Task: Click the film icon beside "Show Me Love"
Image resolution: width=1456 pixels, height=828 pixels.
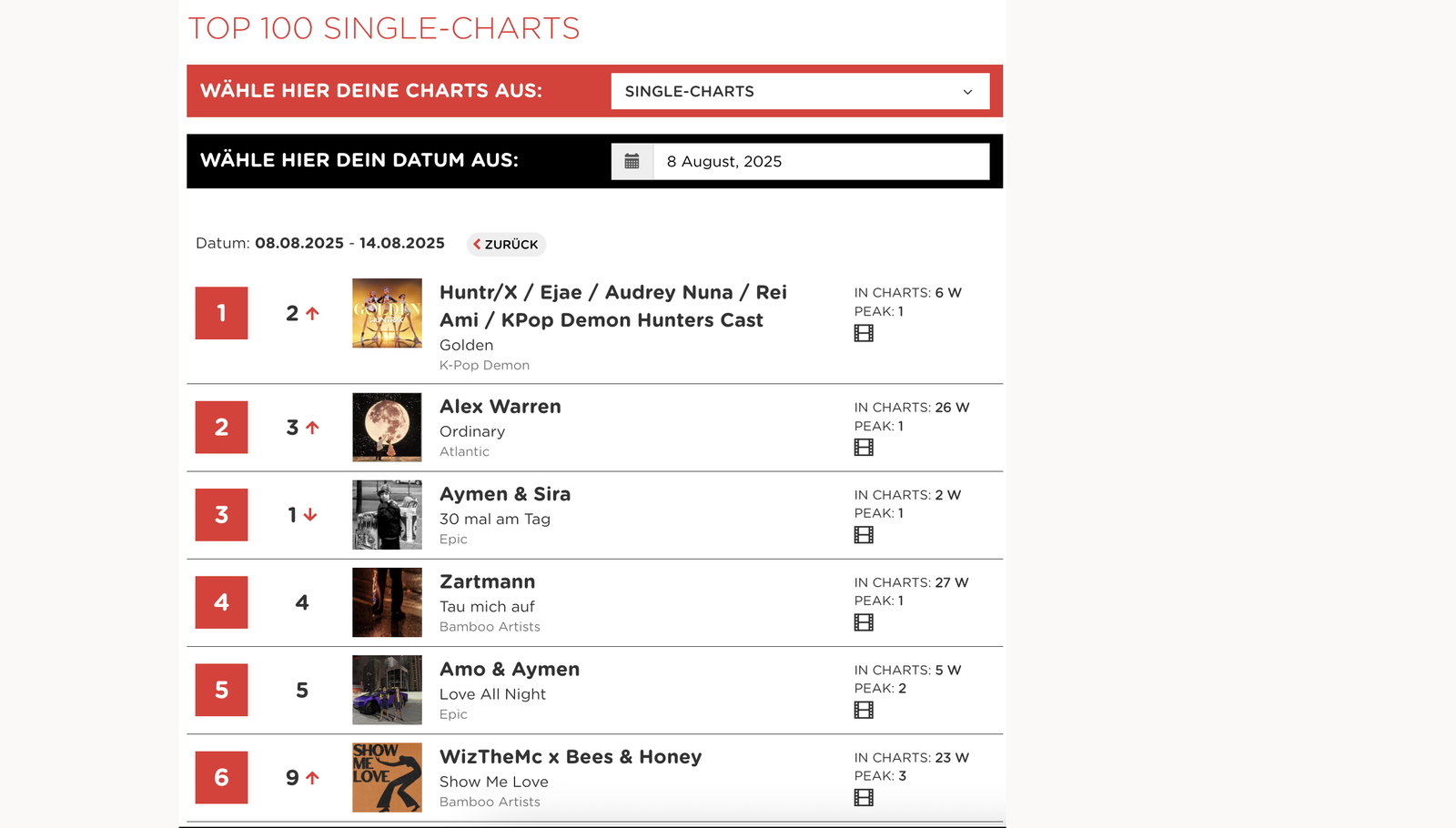Action: pos(863,797)
